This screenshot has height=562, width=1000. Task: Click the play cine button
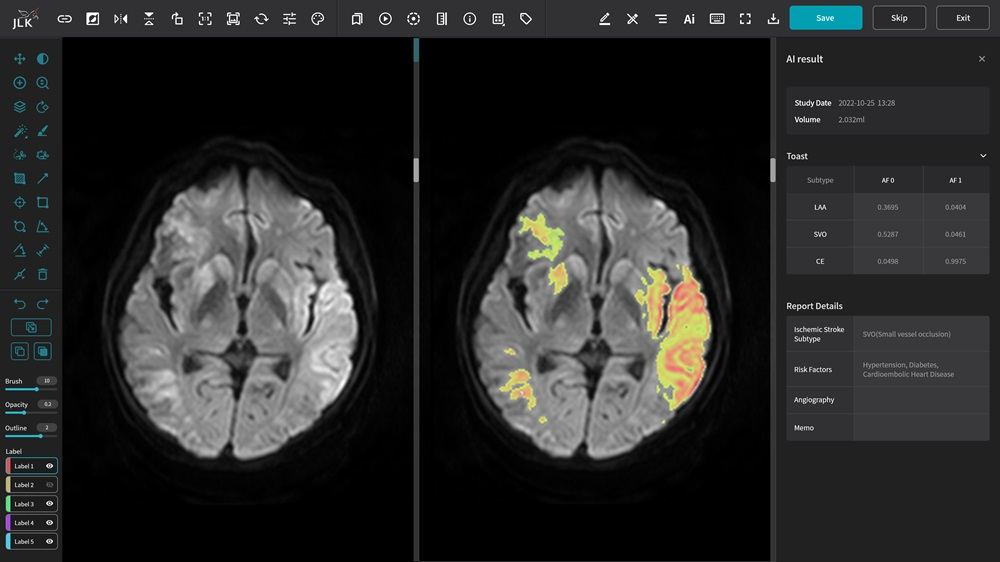pos(385,18)
